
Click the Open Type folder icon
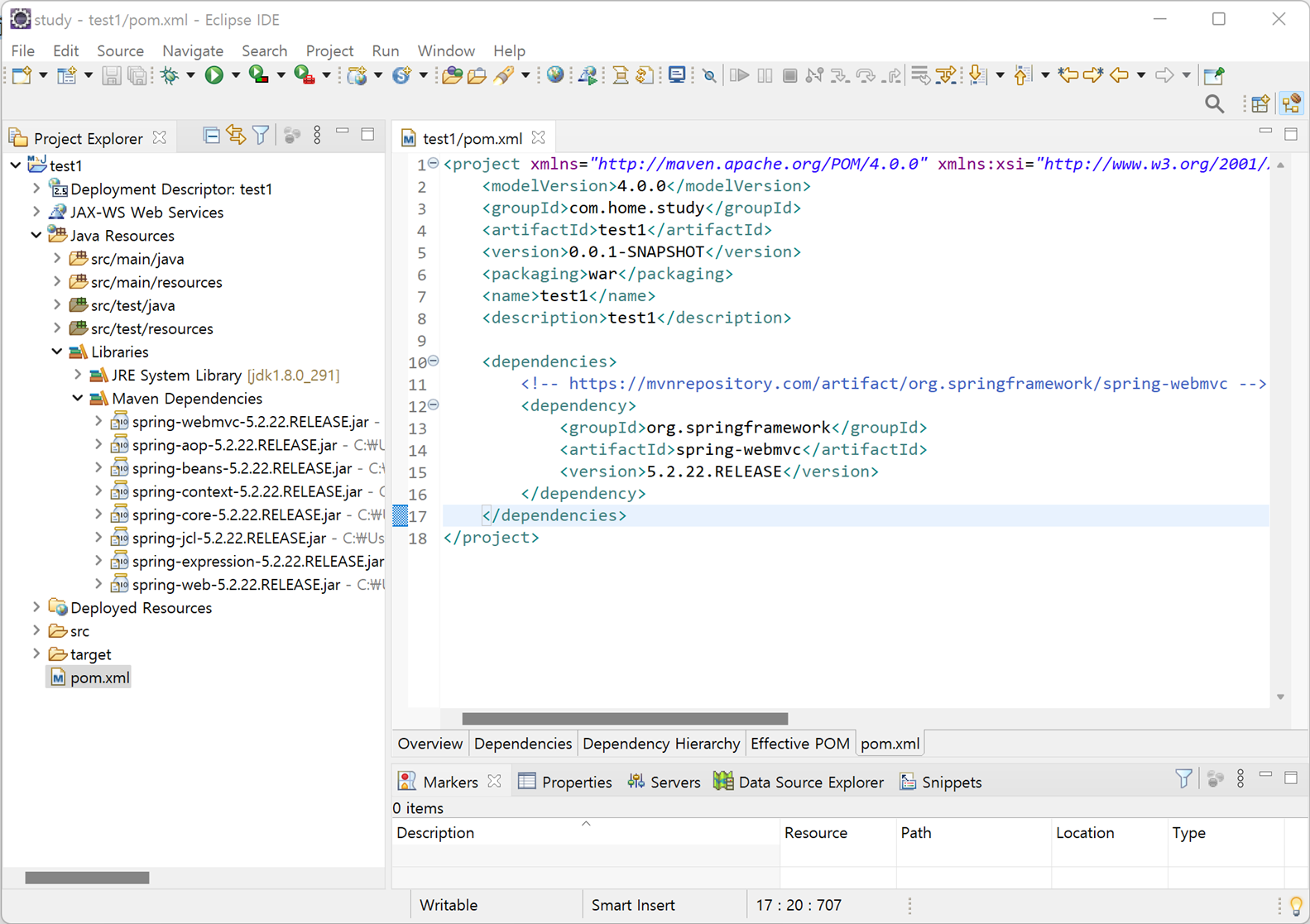(x=452, y=75)
